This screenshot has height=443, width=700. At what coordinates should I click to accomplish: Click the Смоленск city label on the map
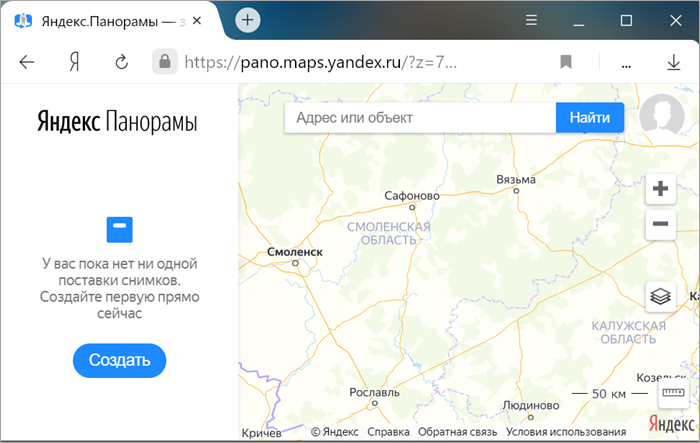(295, 252)
